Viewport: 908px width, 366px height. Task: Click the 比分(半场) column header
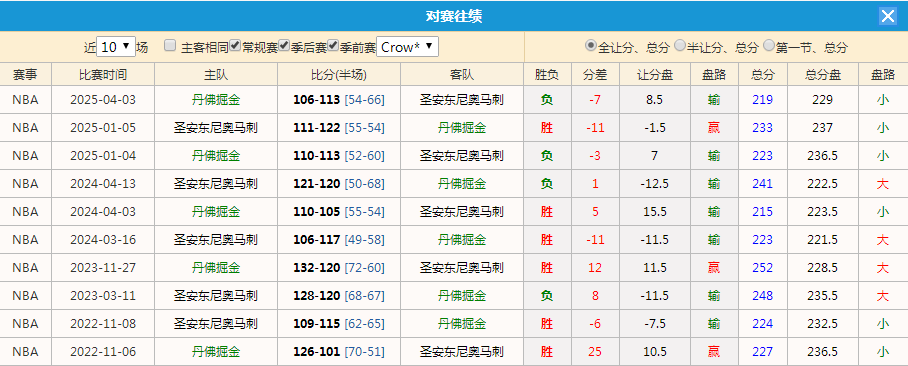339,74
